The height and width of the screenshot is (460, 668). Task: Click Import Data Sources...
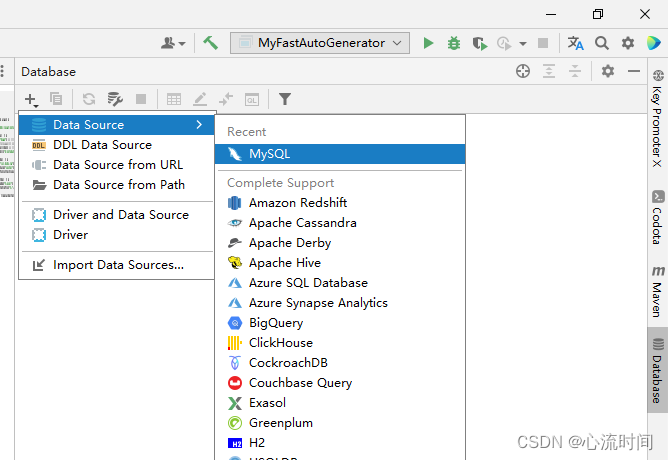click(x=116, y=265)
